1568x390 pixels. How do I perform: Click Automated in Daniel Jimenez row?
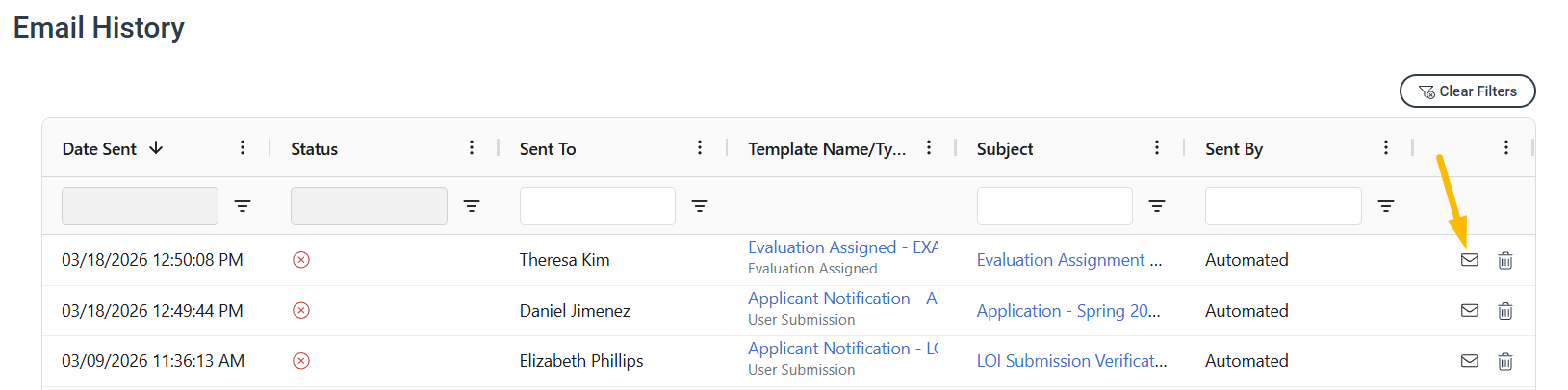point(1247,311)
